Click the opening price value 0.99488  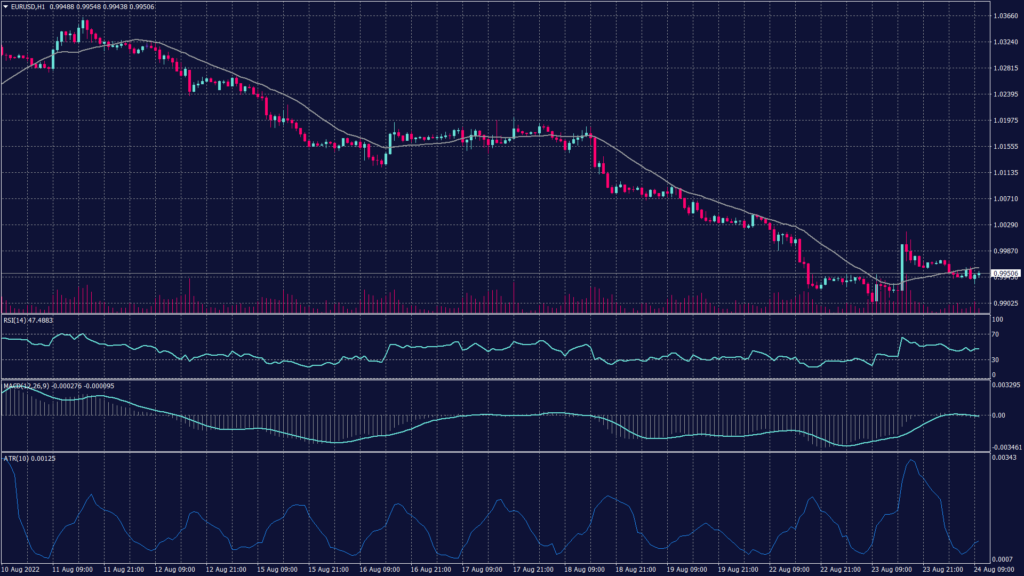[63, 6]
